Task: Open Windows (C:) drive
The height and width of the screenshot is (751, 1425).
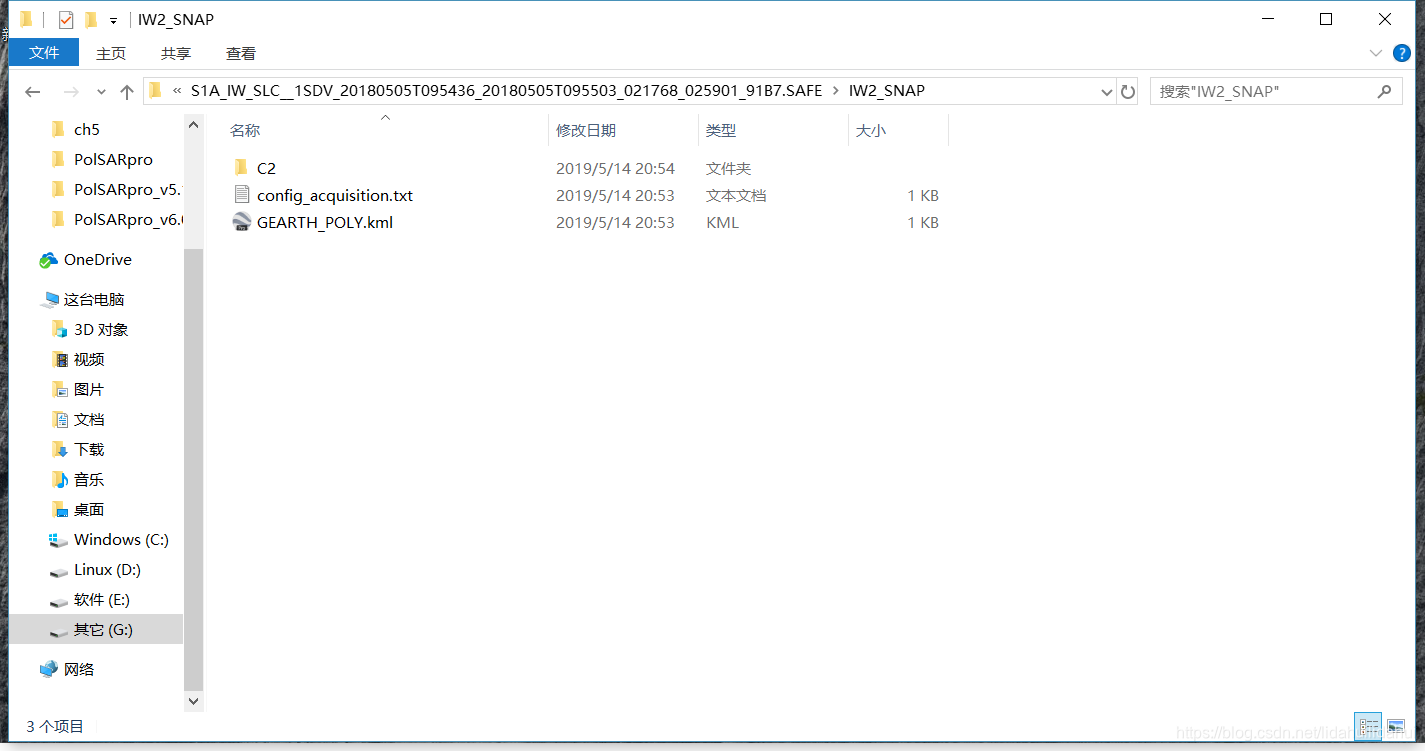Action: [x=121, y=540]
